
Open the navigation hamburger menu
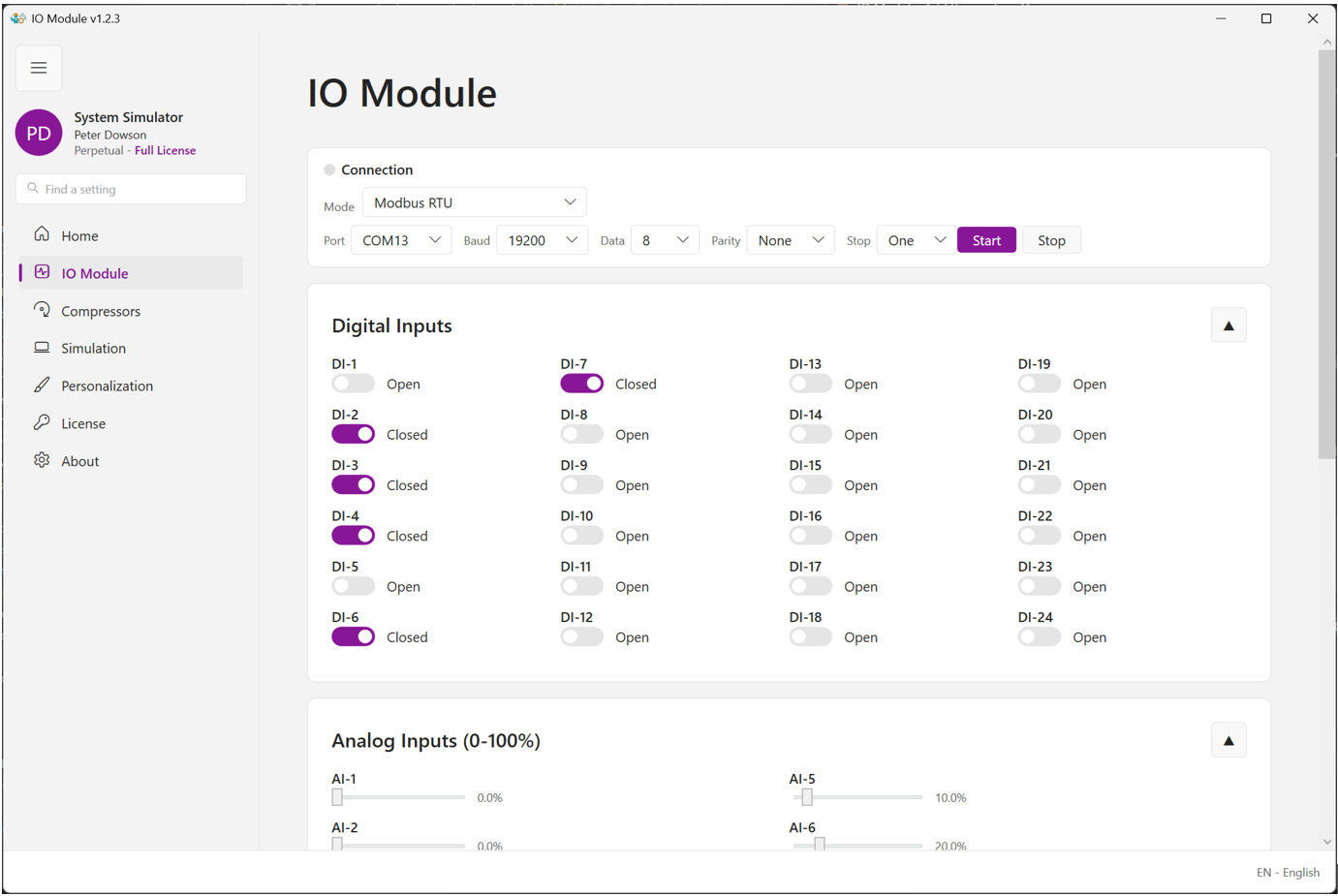point(39,68)
